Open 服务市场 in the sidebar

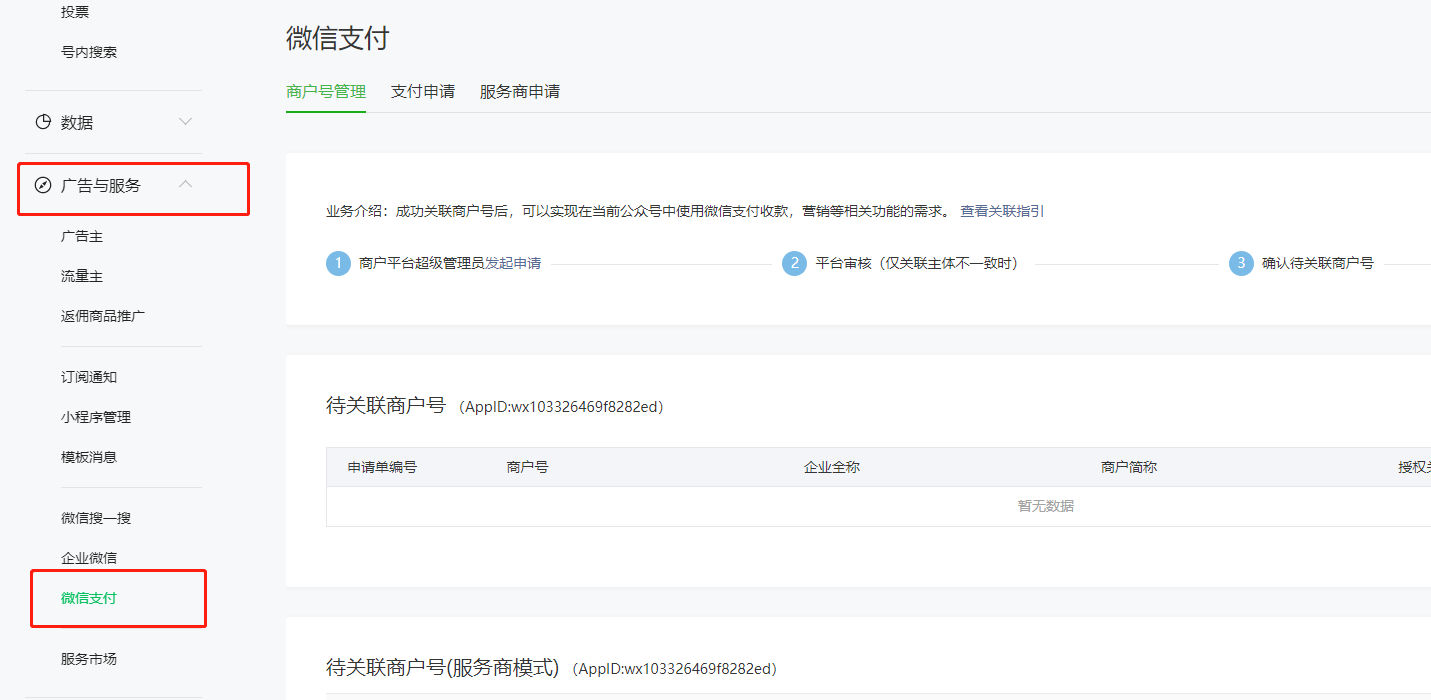click(x=89, y=659)
